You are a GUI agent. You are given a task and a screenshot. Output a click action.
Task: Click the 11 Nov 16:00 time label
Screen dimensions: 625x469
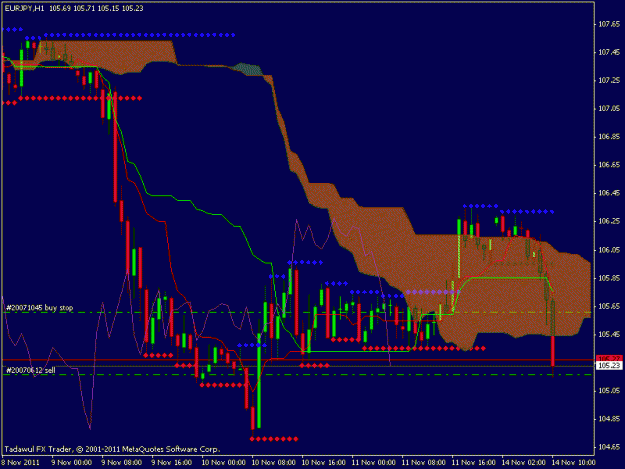click(474, 462)
